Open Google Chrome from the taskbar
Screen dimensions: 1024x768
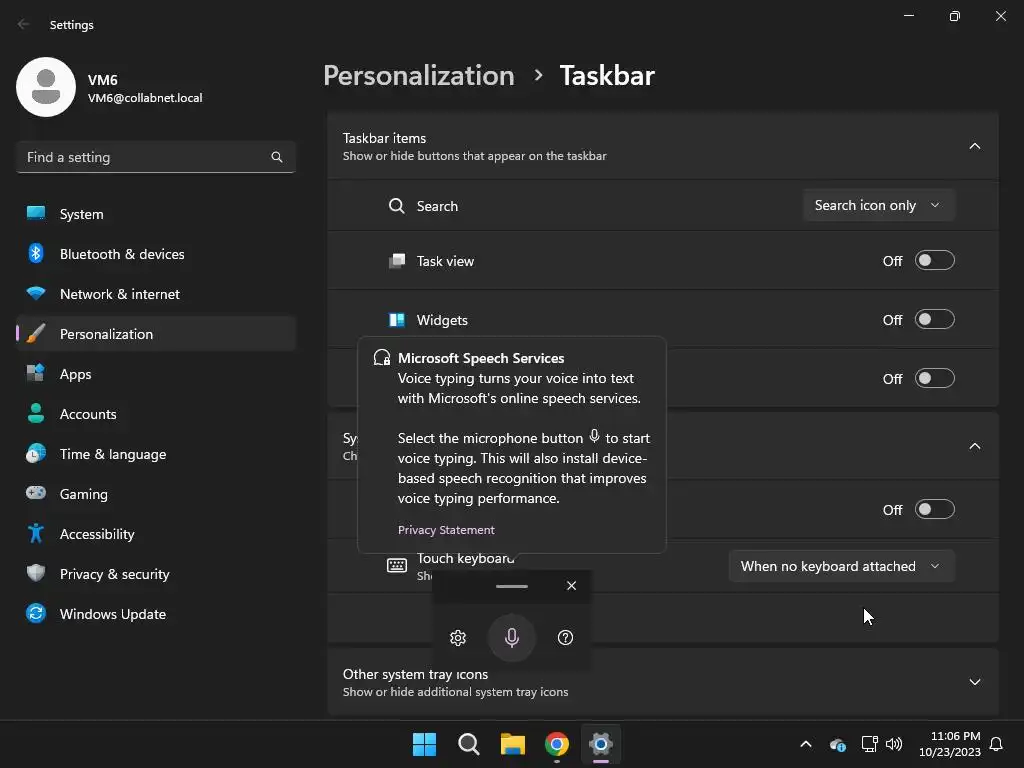click(x=556, y=744)
